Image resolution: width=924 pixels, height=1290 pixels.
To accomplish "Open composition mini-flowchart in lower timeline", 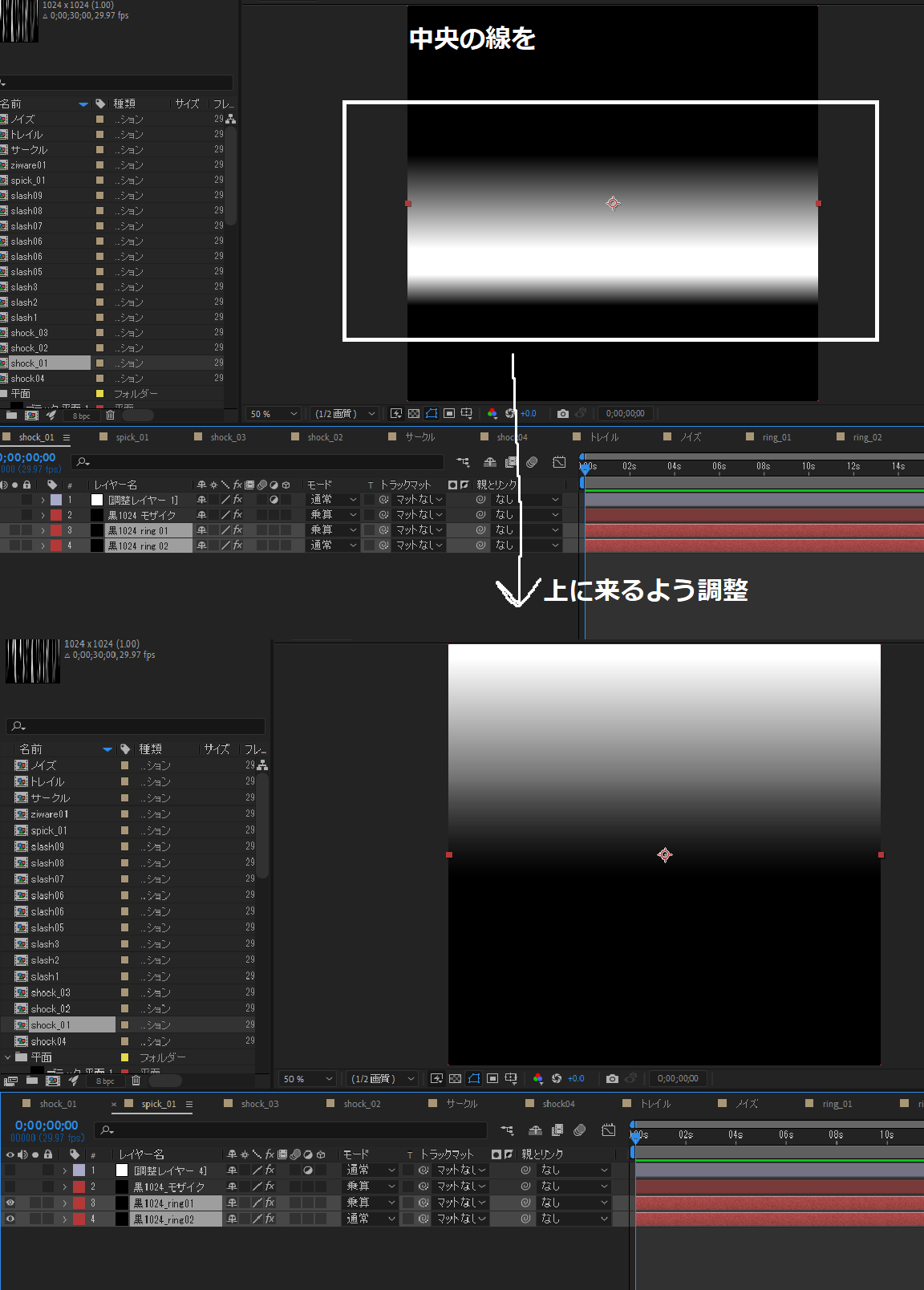I will tap(507, 1130).
